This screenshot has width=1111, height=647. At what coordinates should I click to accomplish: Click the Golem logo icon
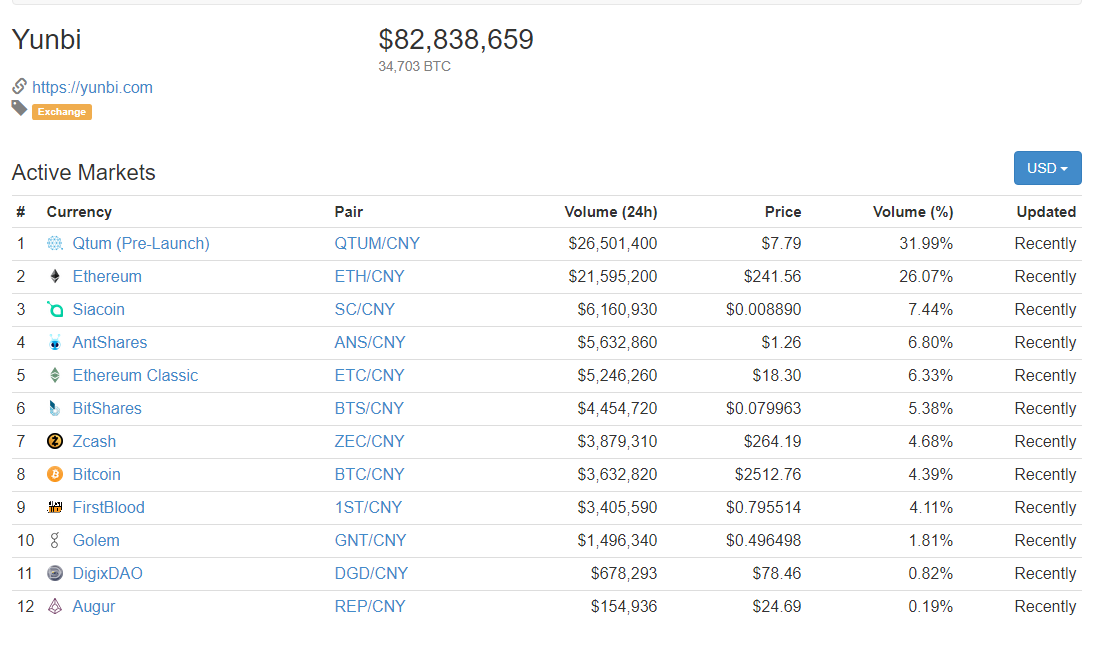click(x=55, y=540)
